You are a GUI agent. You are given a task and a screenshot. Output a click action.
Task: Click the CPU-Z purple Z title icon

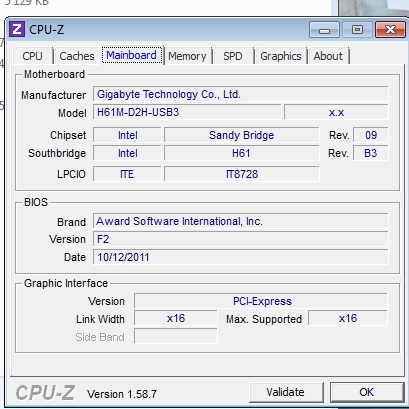pyautogui.click(x=17, y=29)
